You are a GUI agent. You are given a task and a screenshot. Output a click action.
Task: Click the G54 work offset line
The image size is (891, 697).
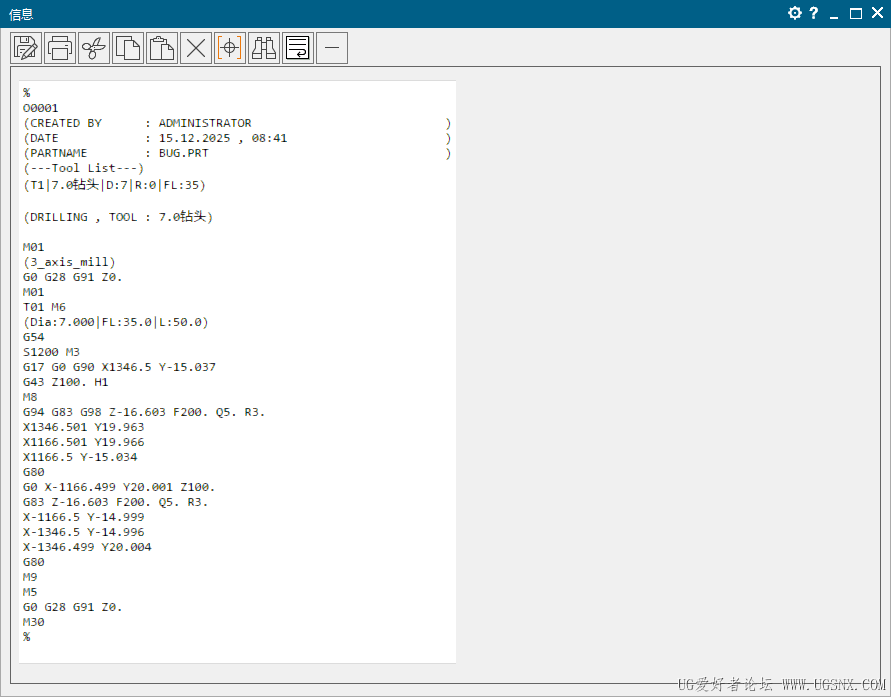tap(34, 337)
